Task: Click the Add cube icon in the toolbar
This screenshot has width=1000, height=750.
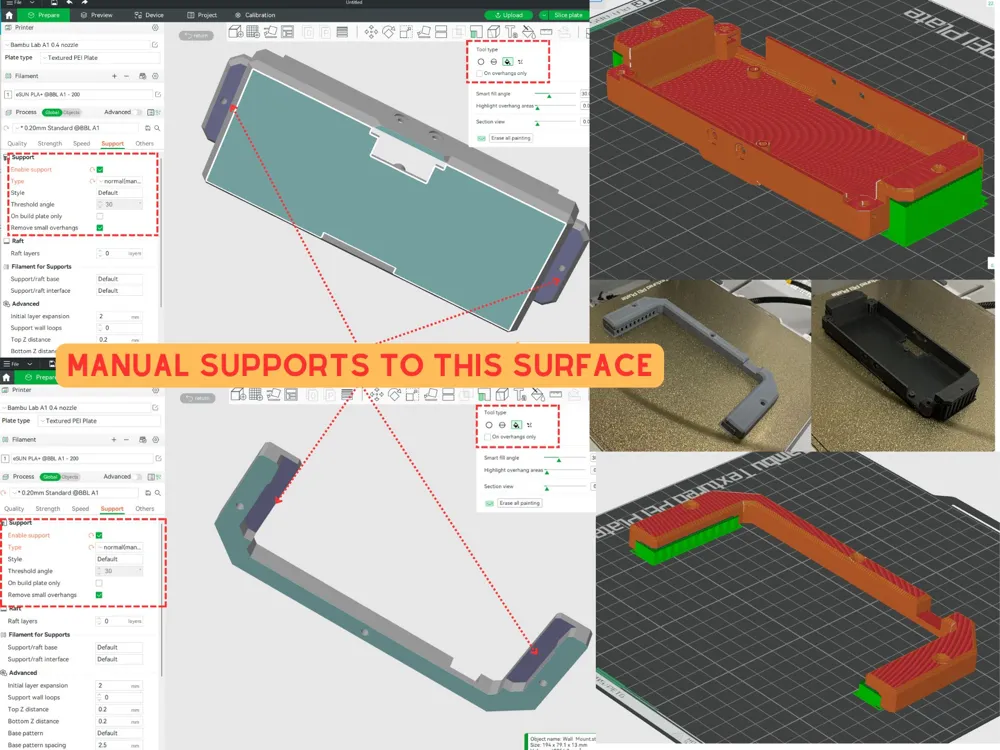Action: [236, 33]
